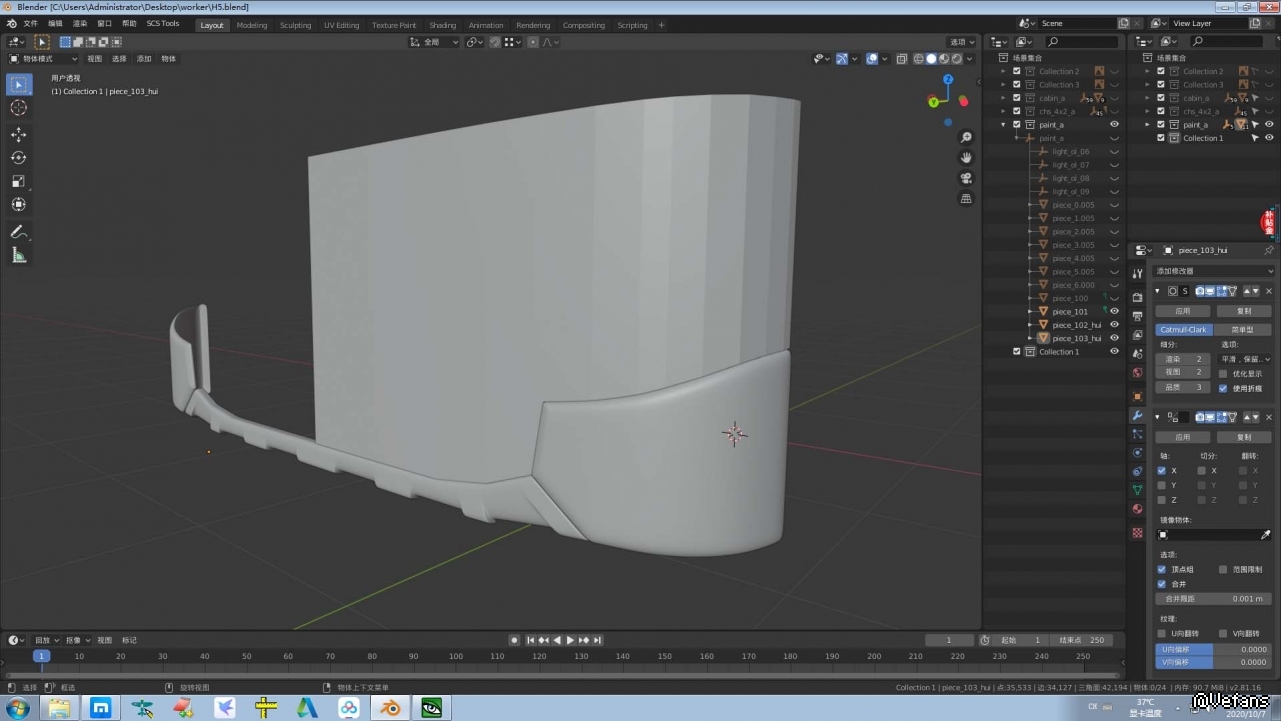Screen dimensions: 1281x721
Task: Click the 3D Cursor tool
Action: 18,108
